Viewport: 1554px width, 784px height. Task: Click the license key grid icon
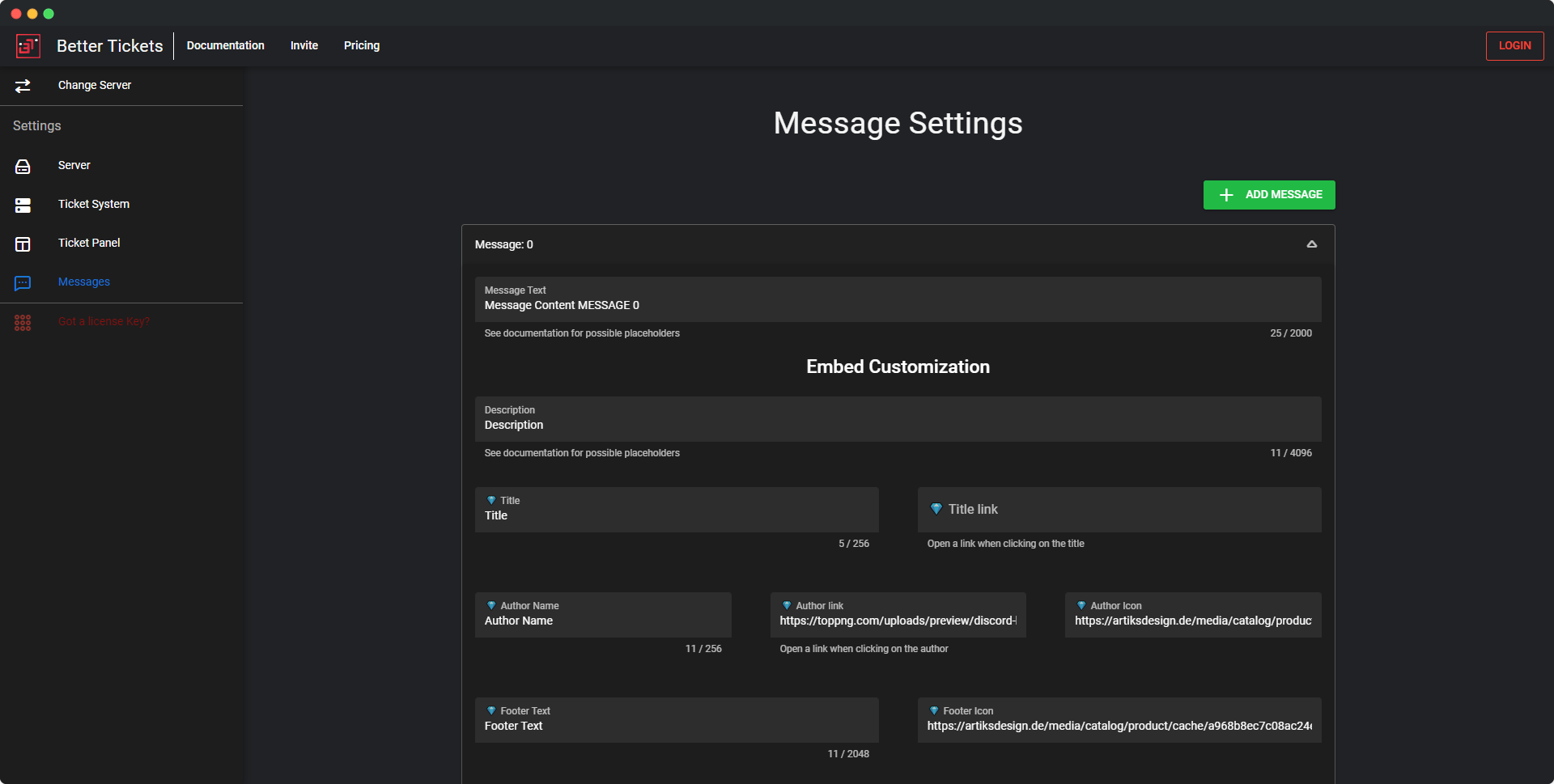23,323
